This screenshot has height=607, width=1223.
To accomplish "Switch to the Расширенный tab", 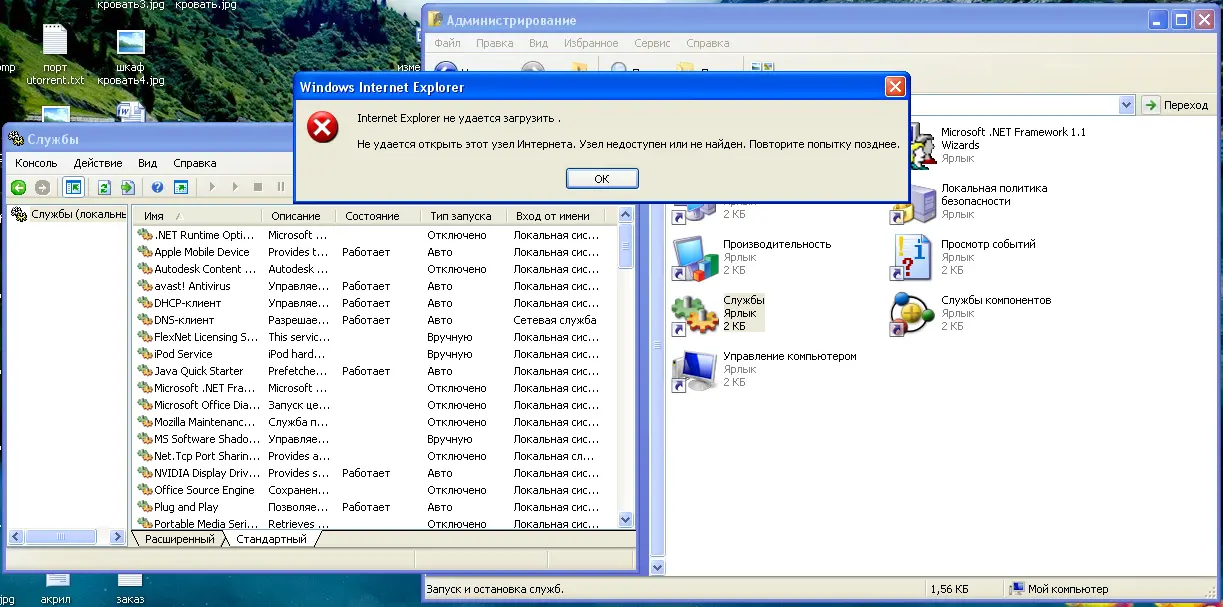I will click(180, 540).
